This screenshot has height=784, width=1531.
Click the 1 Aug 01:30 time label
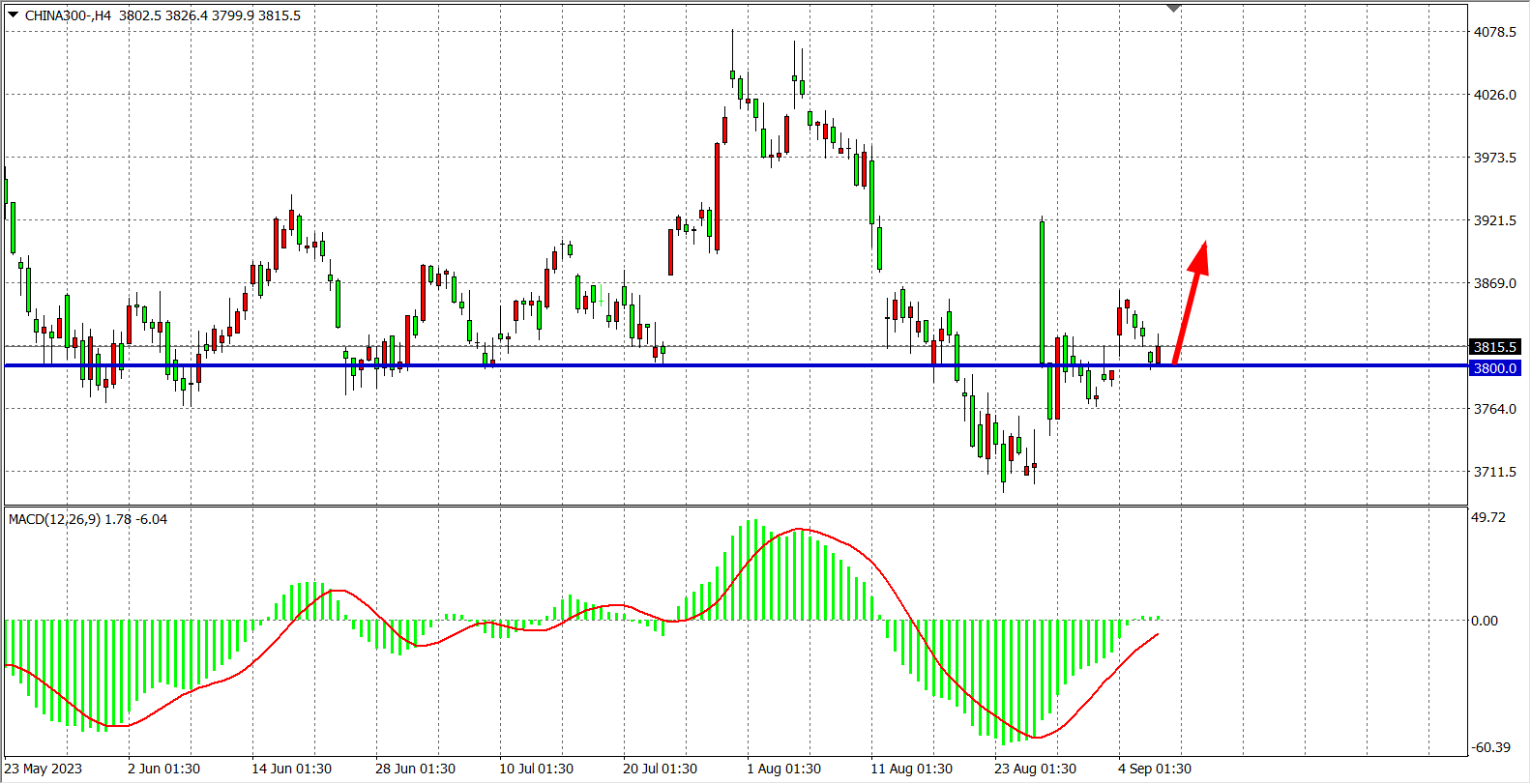tap(783, 769)
